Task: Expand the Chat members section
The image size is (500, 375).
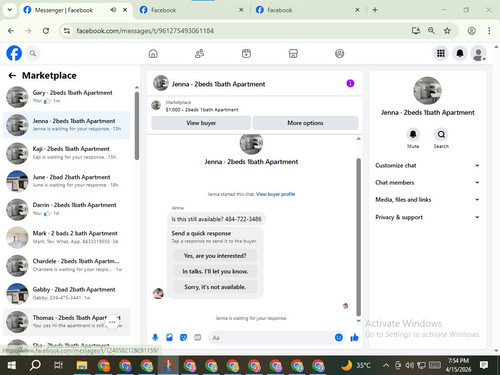Action: click(427, 182)
